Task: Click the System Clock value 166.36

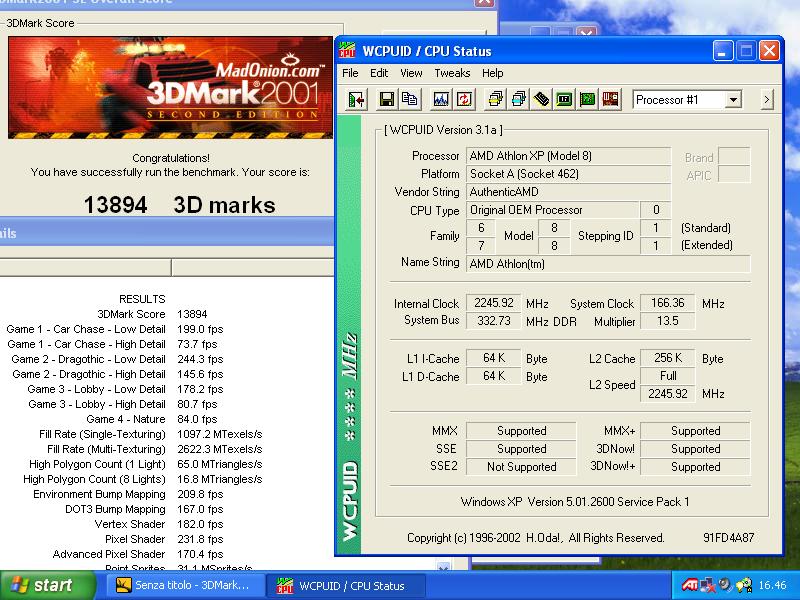Action: tap(667, 303)
